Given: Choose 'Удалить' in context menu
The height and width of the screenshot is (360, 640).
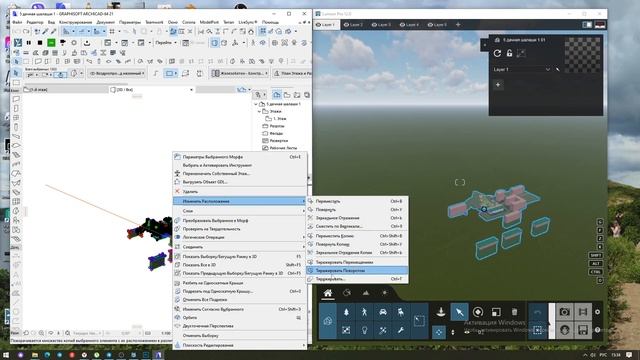Looking at the screenshot, I should coord(240,191).
